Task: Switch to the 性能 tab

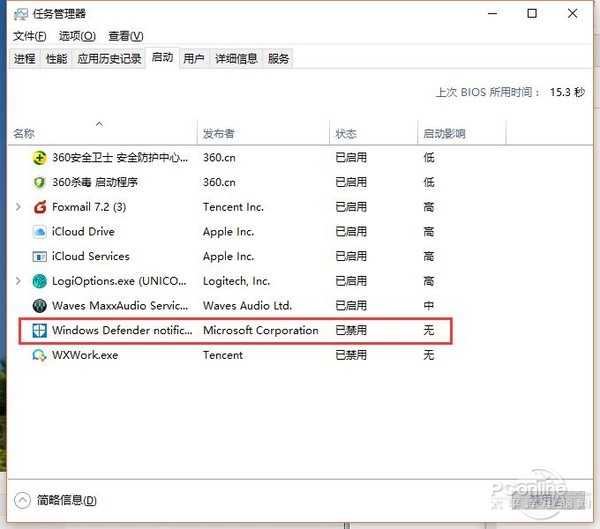Action: coord(56,59)
